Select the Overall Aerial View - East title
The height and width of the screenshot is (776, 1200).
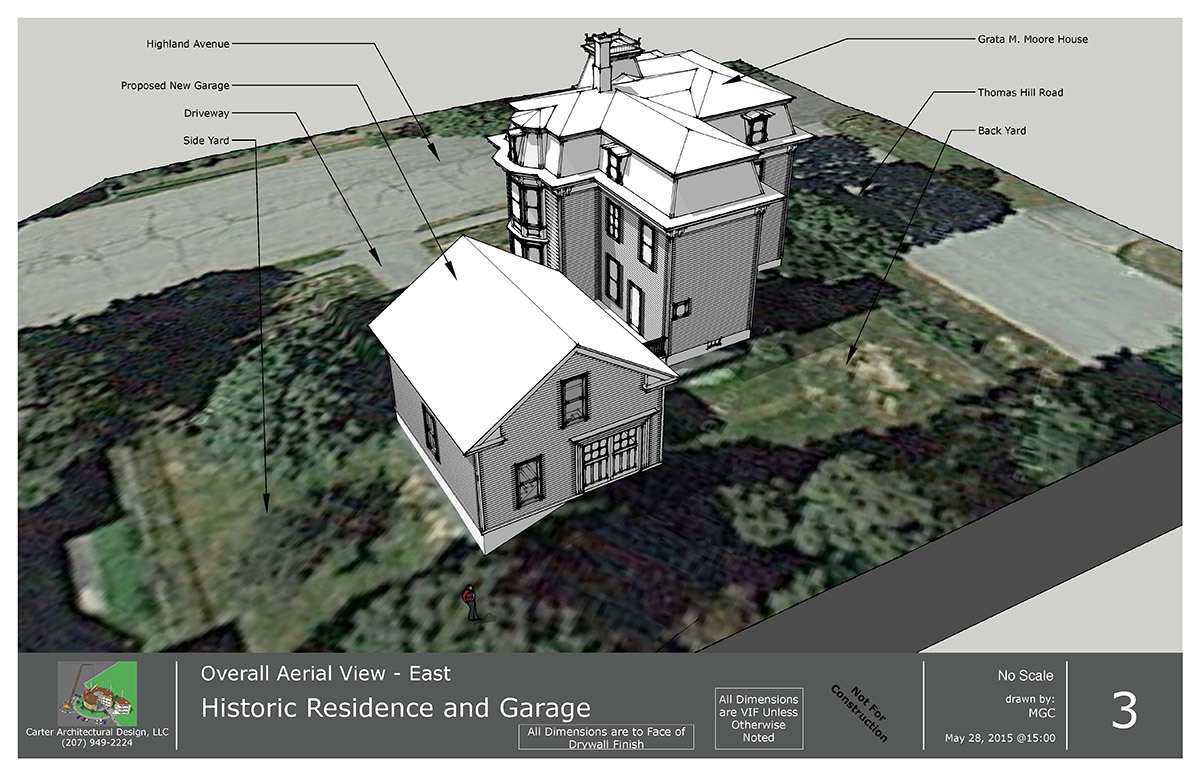click(326, 674)
